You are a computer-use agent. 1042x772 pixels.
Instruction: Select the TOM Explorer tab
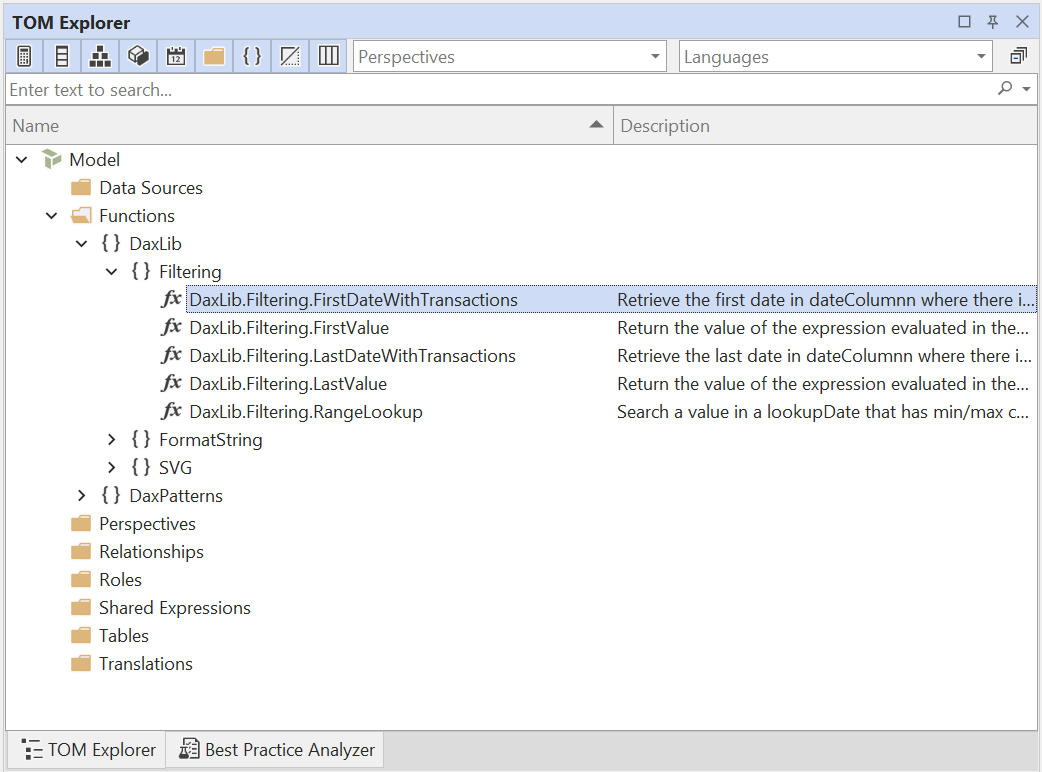tap(87, 749)
